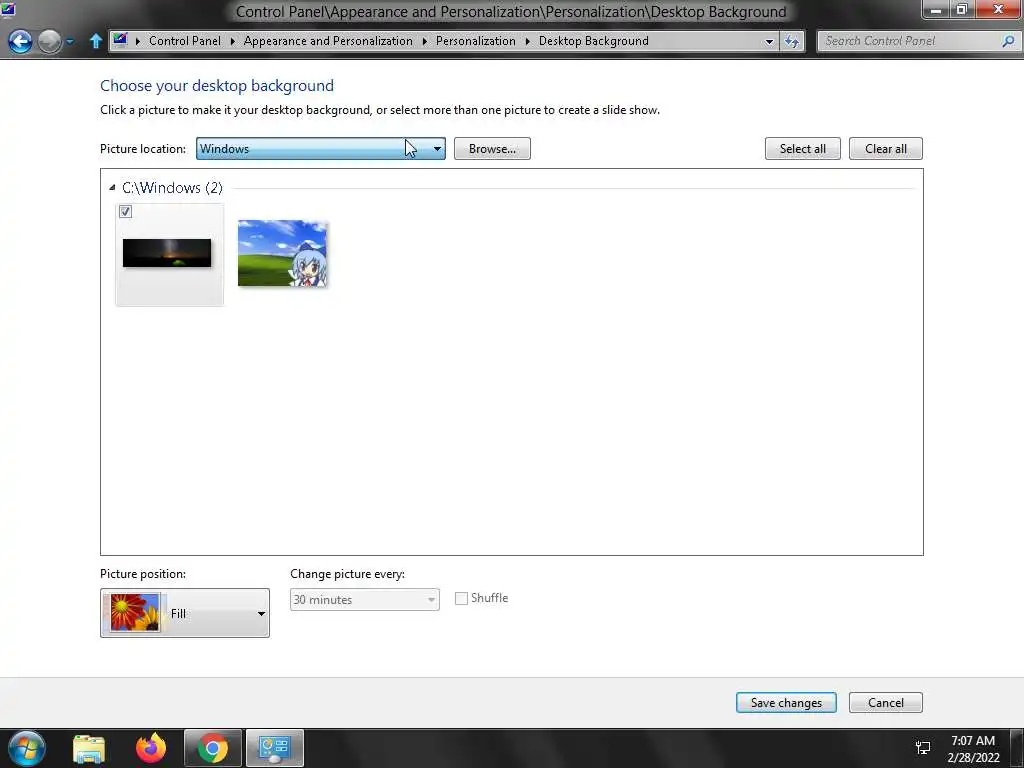
Task: Uncheck the dark wallpaper checkbox
Action: (x=125, y=212)
